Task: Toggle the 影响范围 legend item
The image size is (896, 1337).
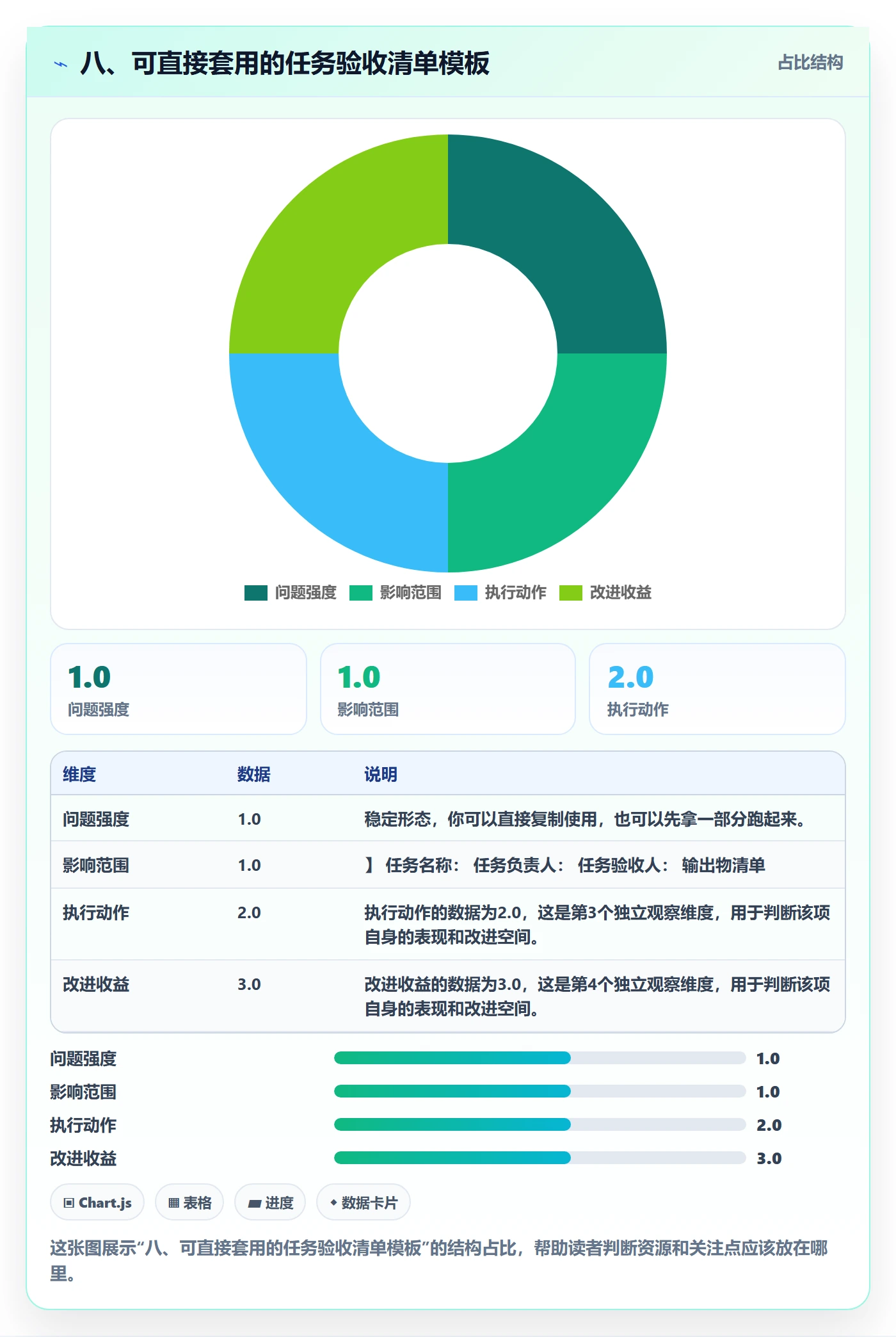Action: coord(396,592)
